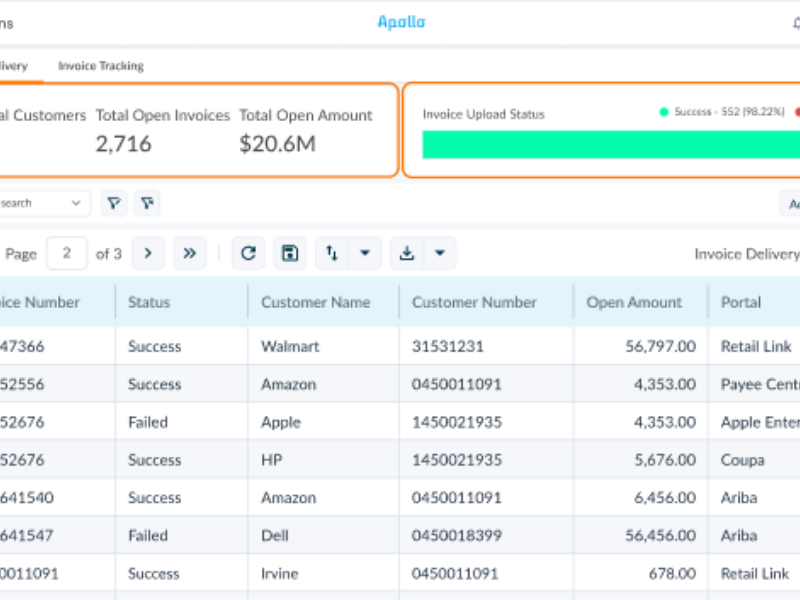Click the Status column header
800x600 pixels.
(x=149, y=302)
